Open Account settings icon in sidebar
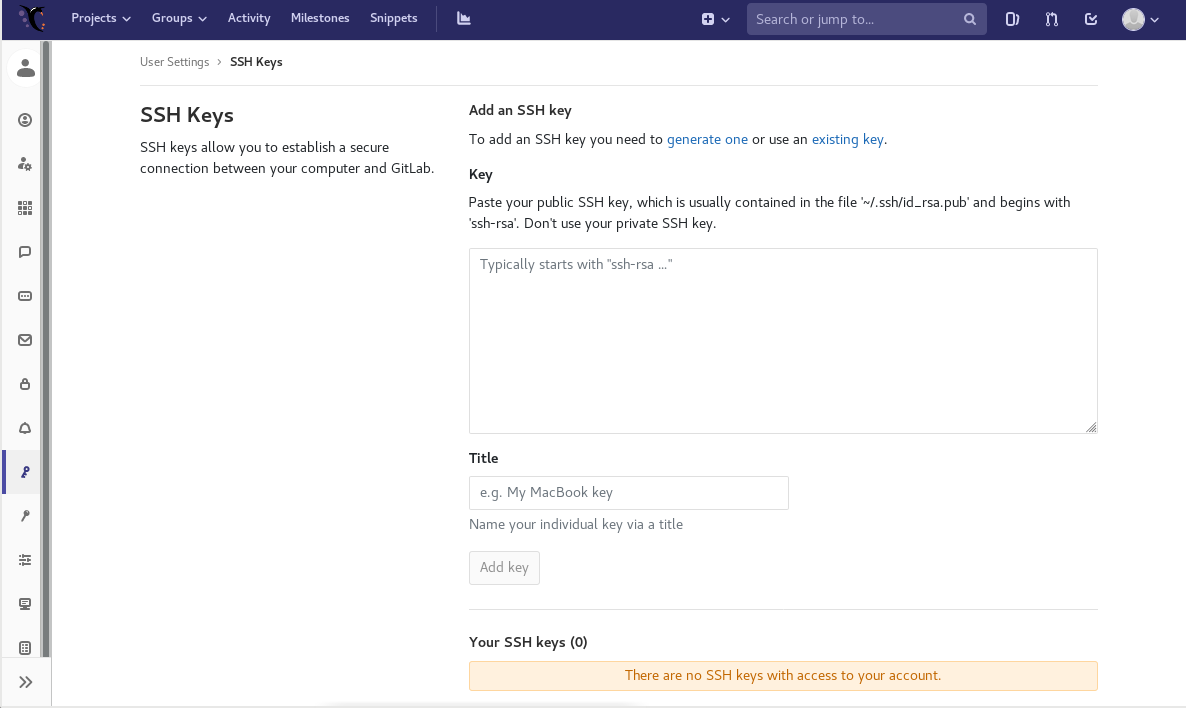 (25, 164)
